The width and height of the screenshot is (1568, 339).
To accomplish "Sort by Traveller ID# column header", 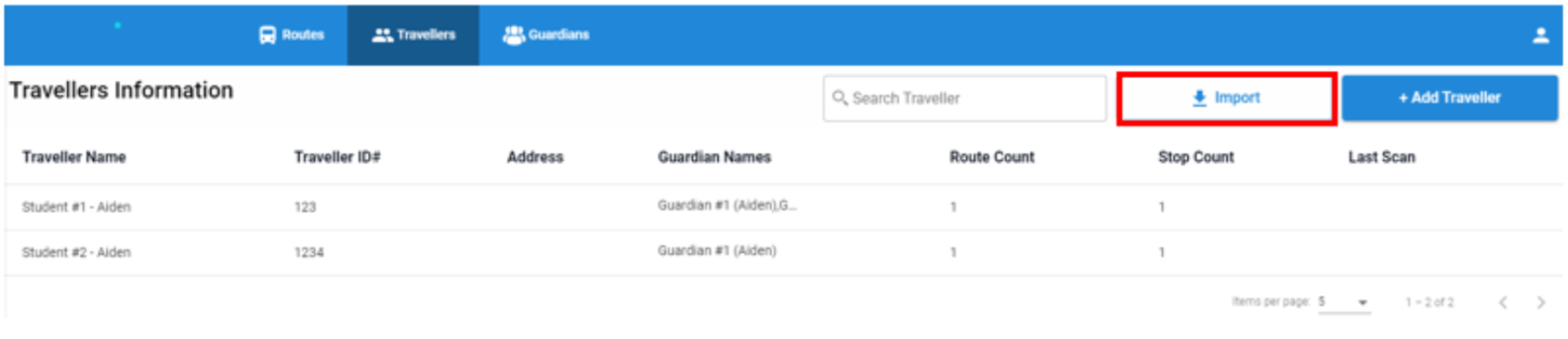I will 337,157.
